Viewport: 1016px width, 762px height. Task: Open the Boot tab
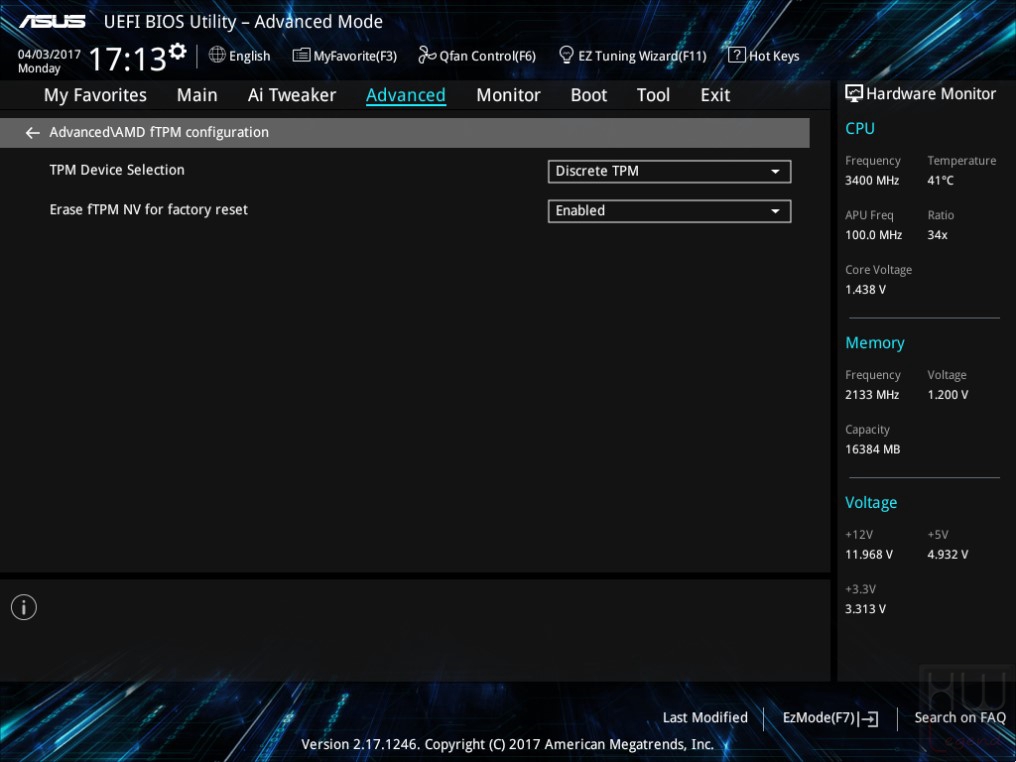(588, 95)
